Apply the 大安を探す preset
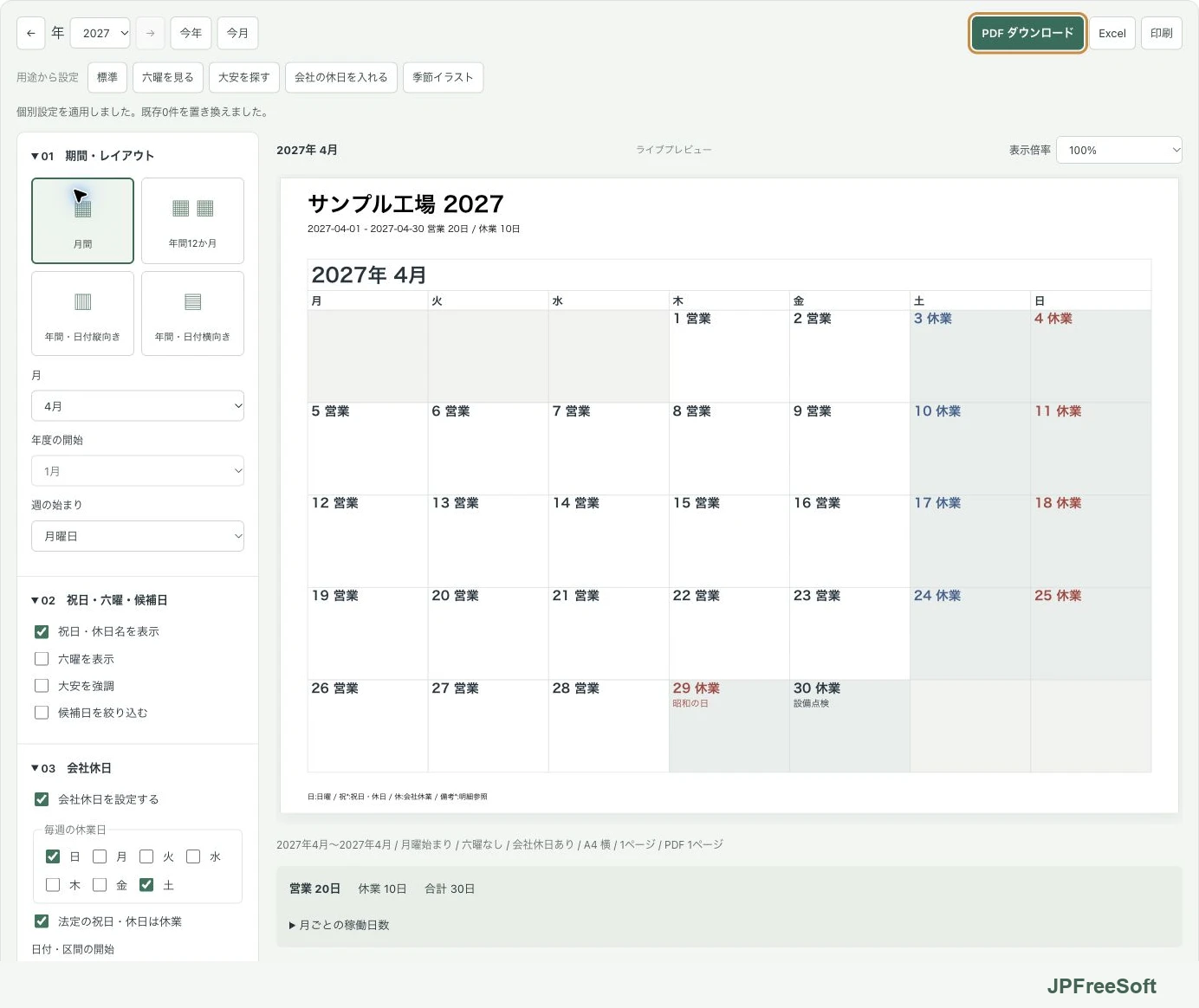The height and width of the screenshot is (1008, 1199). click(x=244, y=77)
